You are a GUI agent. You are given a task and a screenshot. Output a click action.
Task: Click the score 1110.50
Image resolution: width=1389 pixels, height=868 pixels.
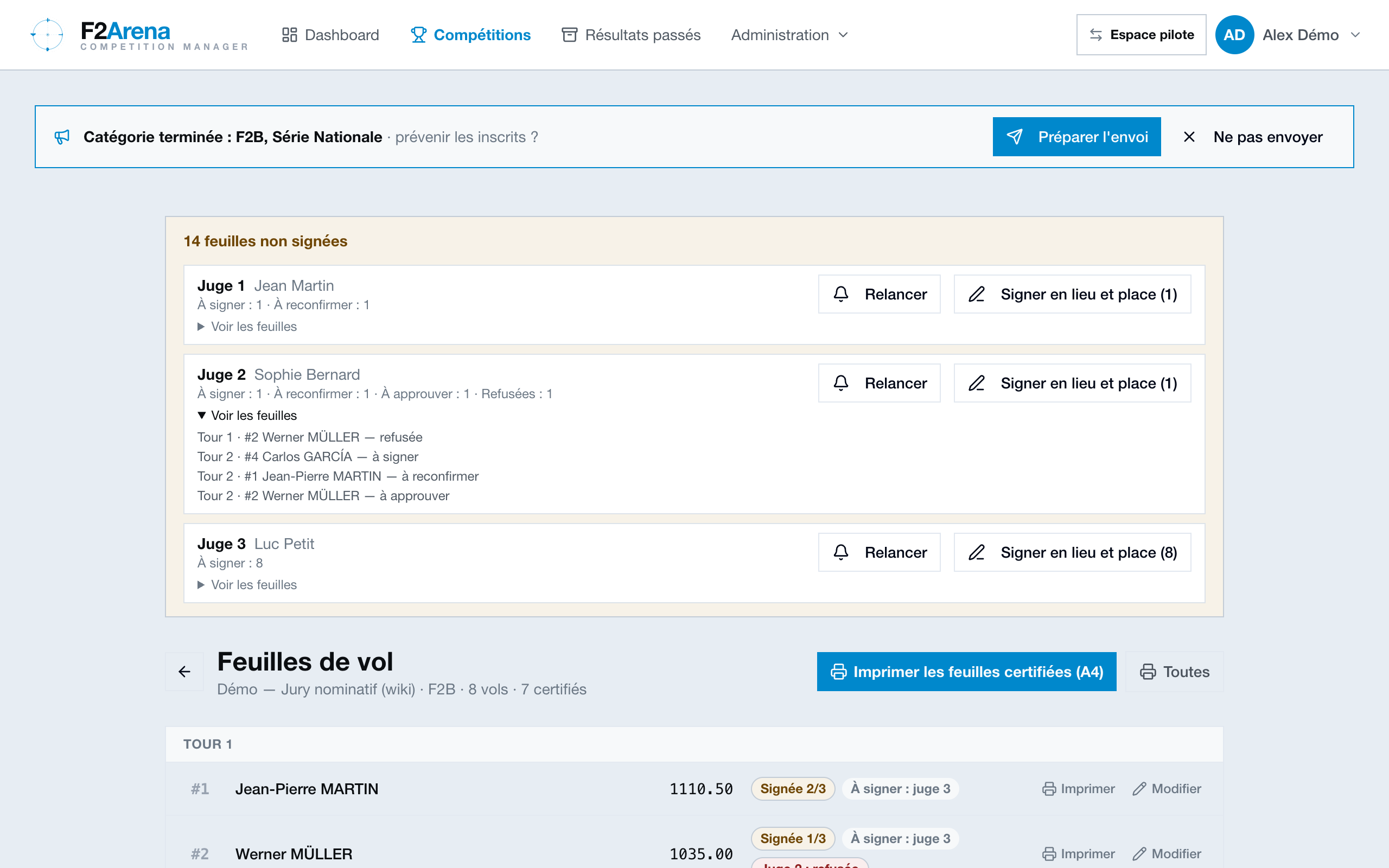coord(701,789)
